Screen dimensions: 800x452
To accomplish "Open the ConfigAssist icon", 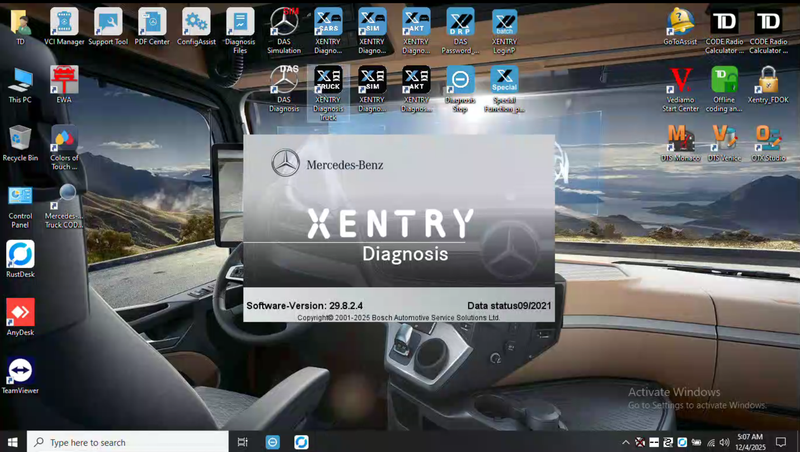I will (196, 22).
